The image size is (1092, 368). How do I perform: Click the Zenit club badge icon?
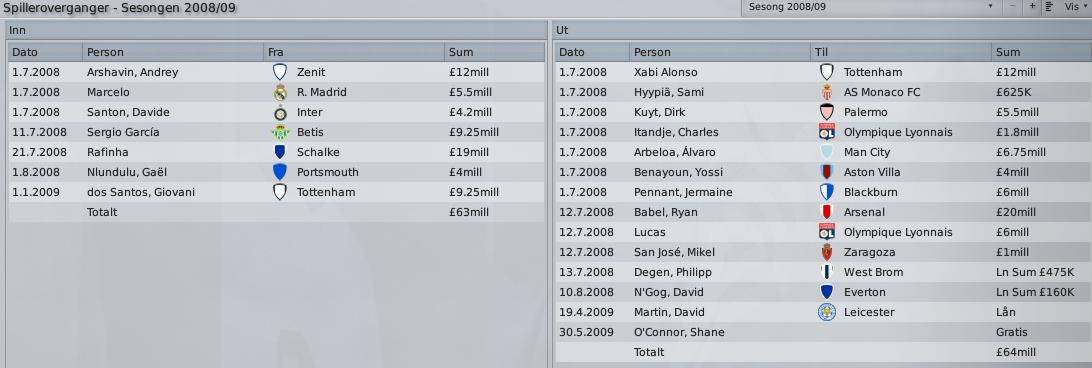(280, 72)
